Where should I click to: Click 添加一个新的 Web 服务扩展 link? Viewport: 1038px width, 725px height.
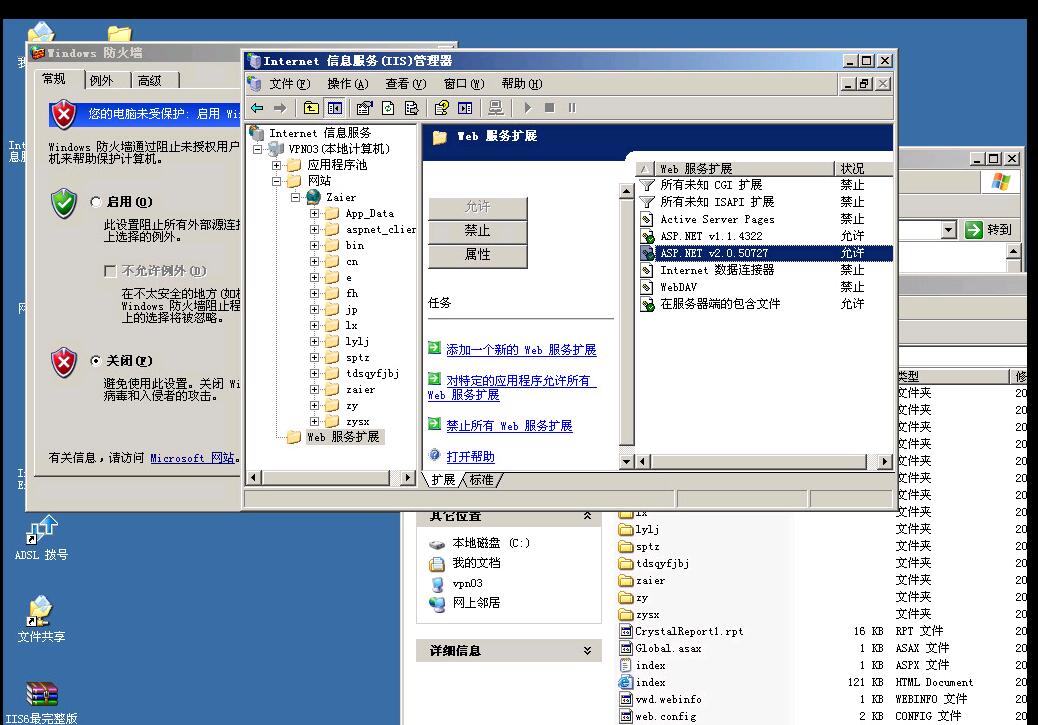521,350
